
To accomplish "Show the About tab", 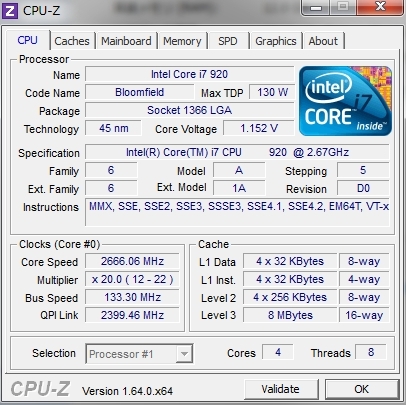I will click(x=323, y=41).
